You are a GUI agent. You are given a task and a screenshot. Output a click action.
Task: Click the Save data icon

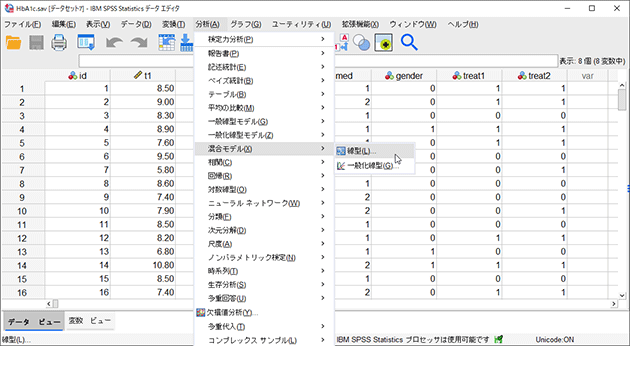click(x=36, y=43)
